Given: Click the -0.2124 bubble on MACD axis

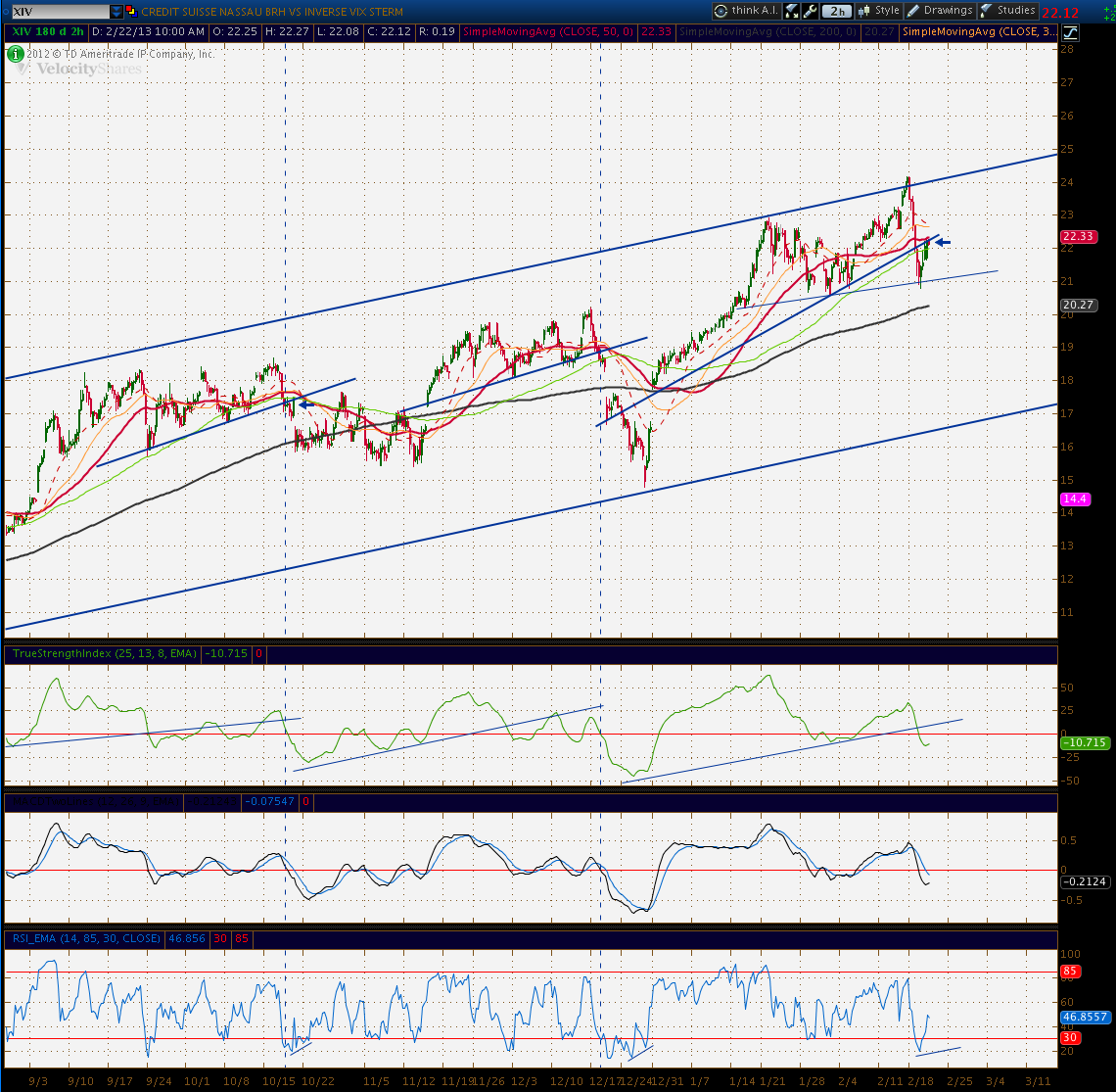Looking at the screenshot, I should (1084, 881).
